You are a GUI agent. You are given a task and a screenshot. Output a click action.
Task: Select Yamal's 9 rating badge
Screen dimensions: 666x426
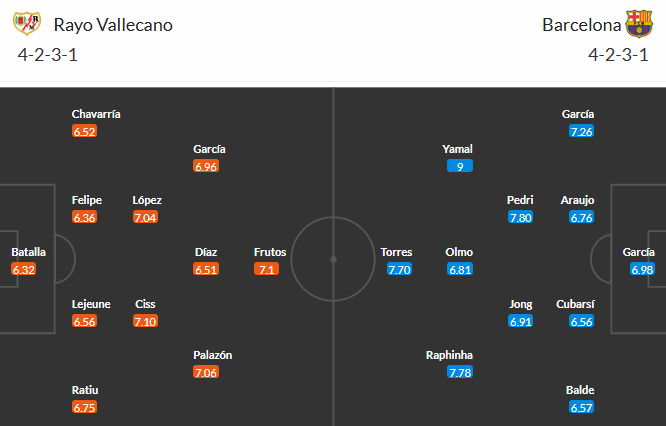coord(460,166)
